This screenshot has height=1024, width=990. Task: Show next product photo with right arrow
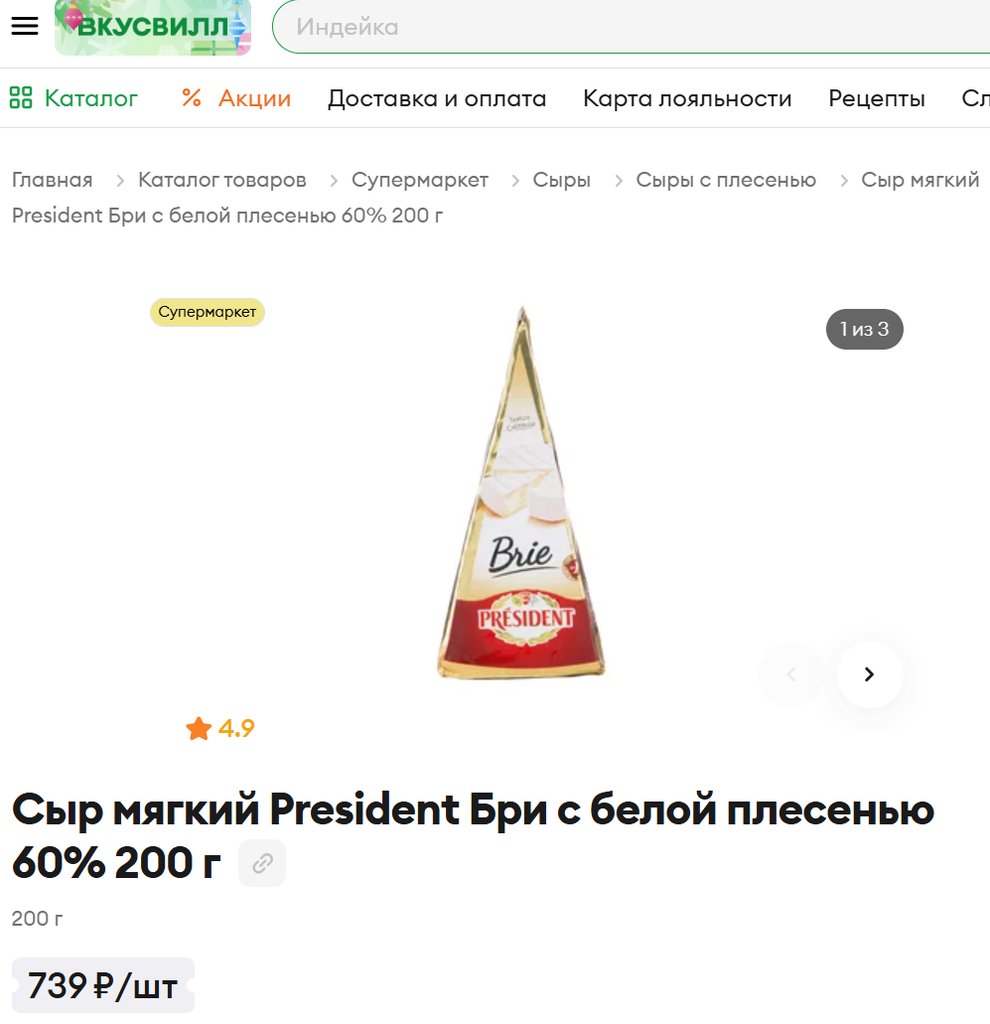coord(869,674)
